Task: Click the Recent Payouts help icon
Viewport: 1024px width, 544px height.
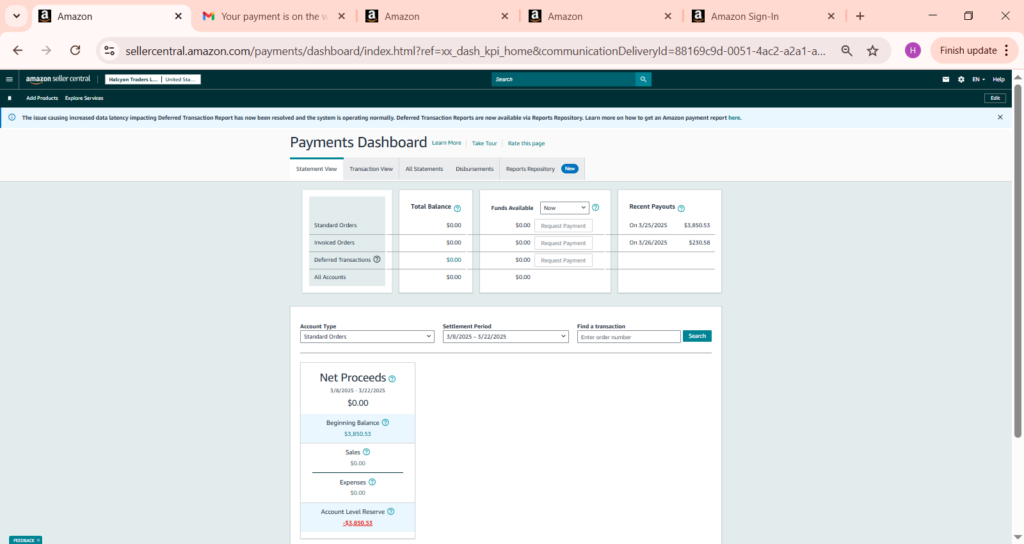Action: [x=681, y=208]
